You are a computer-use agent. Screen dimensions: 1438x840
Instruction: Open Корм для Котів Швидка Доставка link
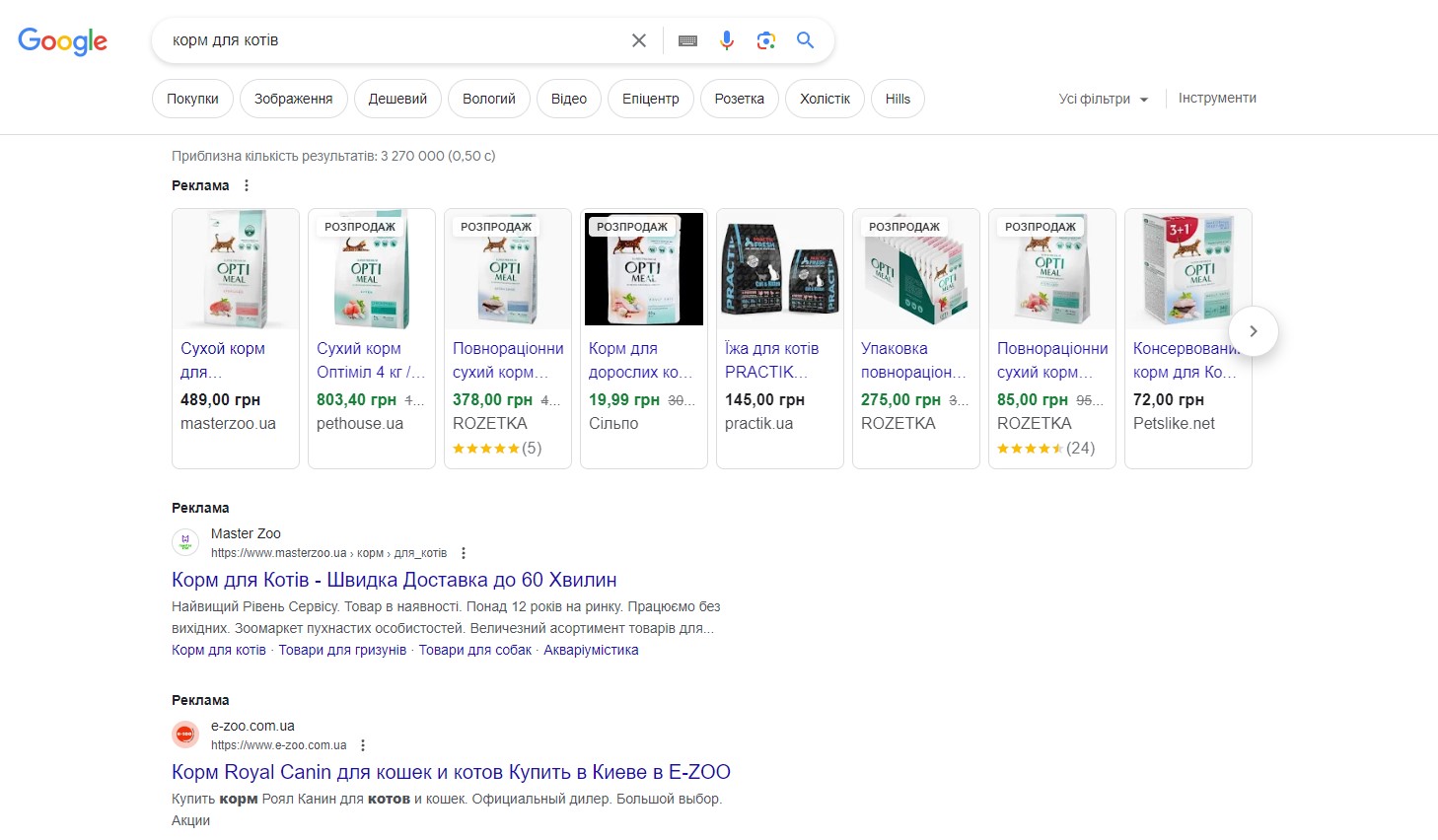(x=394, y=580)
